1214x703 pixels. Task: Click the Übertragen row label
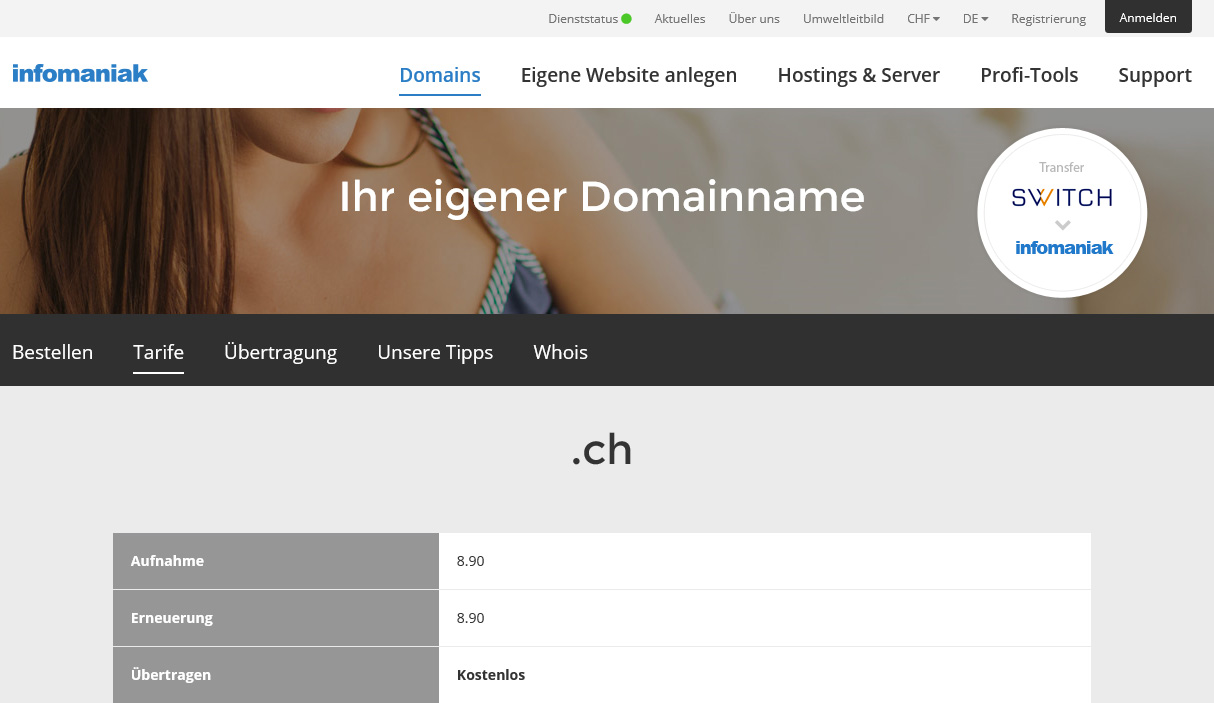pyautogui.click(x=171, y=675)
